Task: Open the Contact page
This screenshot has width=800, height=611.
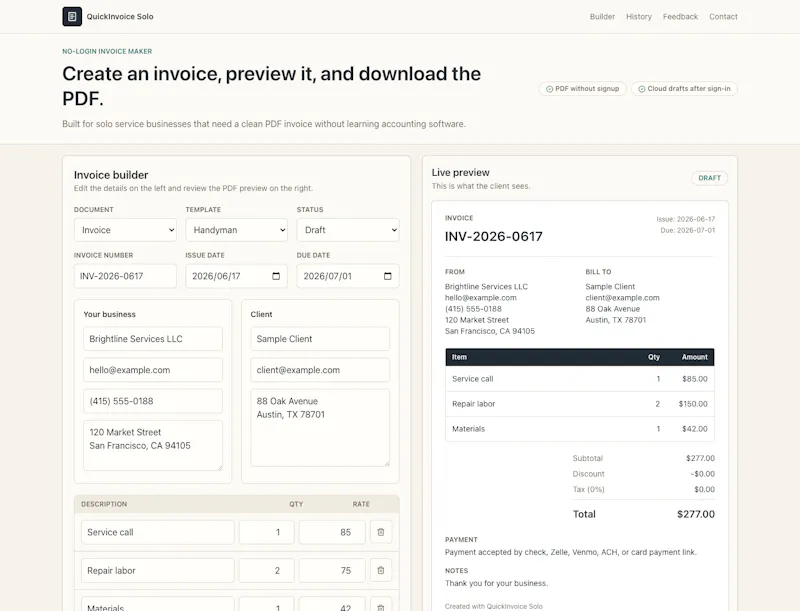Action: click(x=723, y=16)
